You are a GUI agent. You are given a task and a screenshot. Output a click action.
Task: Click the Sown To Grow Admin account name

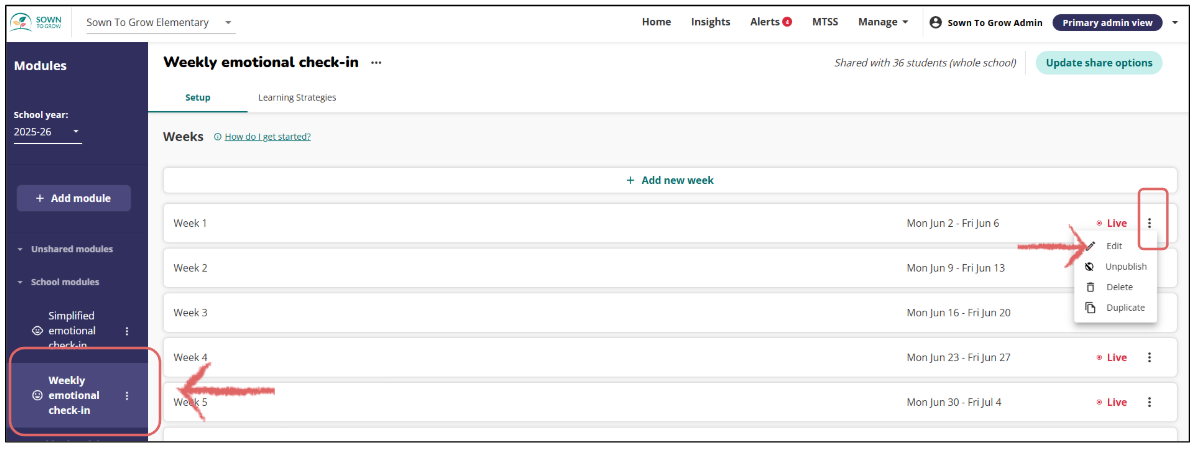(995, 23)
